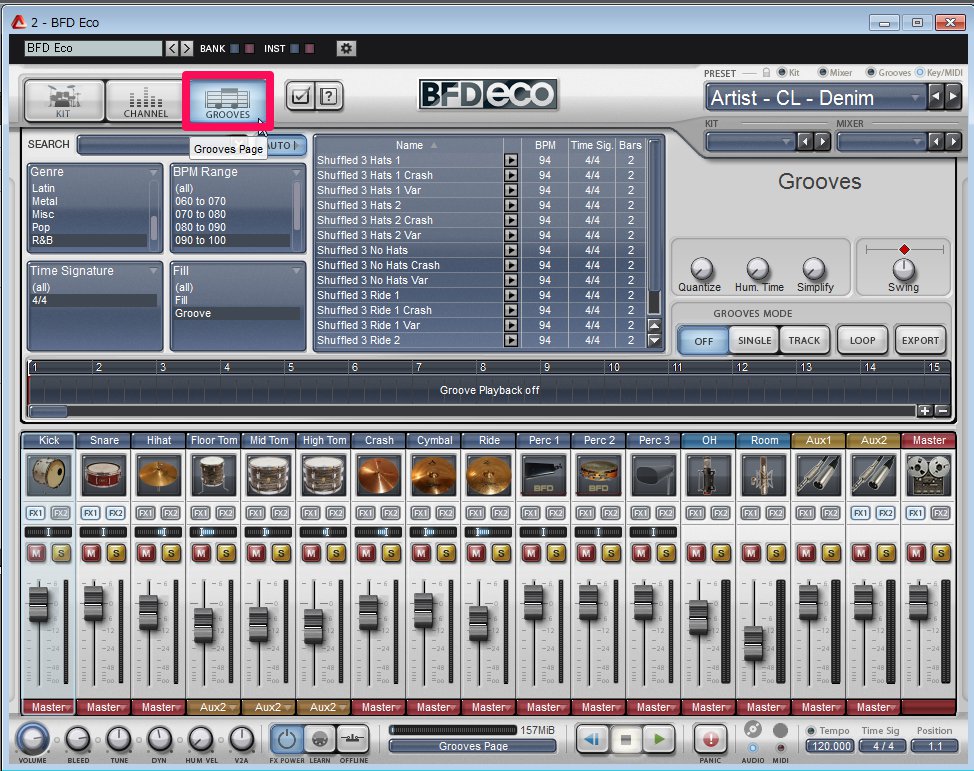Open the help question mark button
Screen dimensions: 974x771
click(x=329, y=96)
